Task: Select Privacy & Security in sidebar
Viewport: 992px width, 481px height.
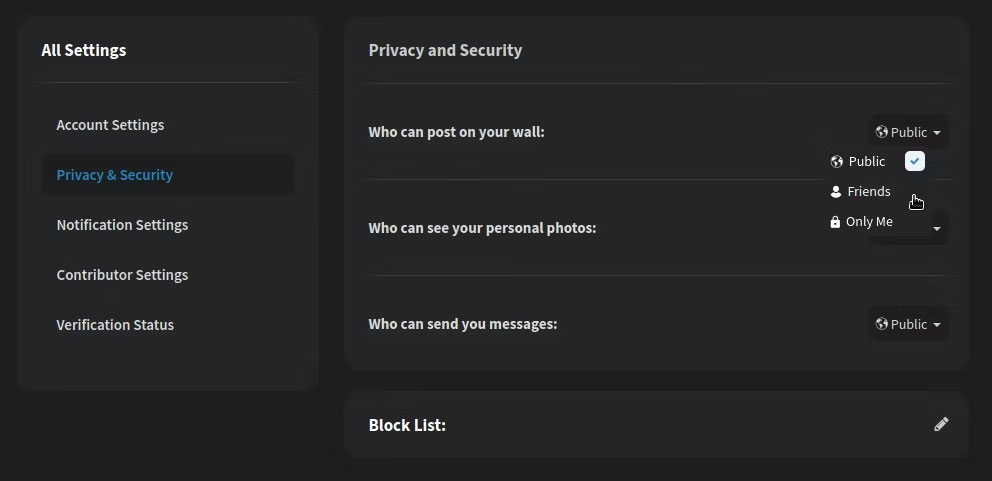Action: pyautogui.click(x=115, y=175)
